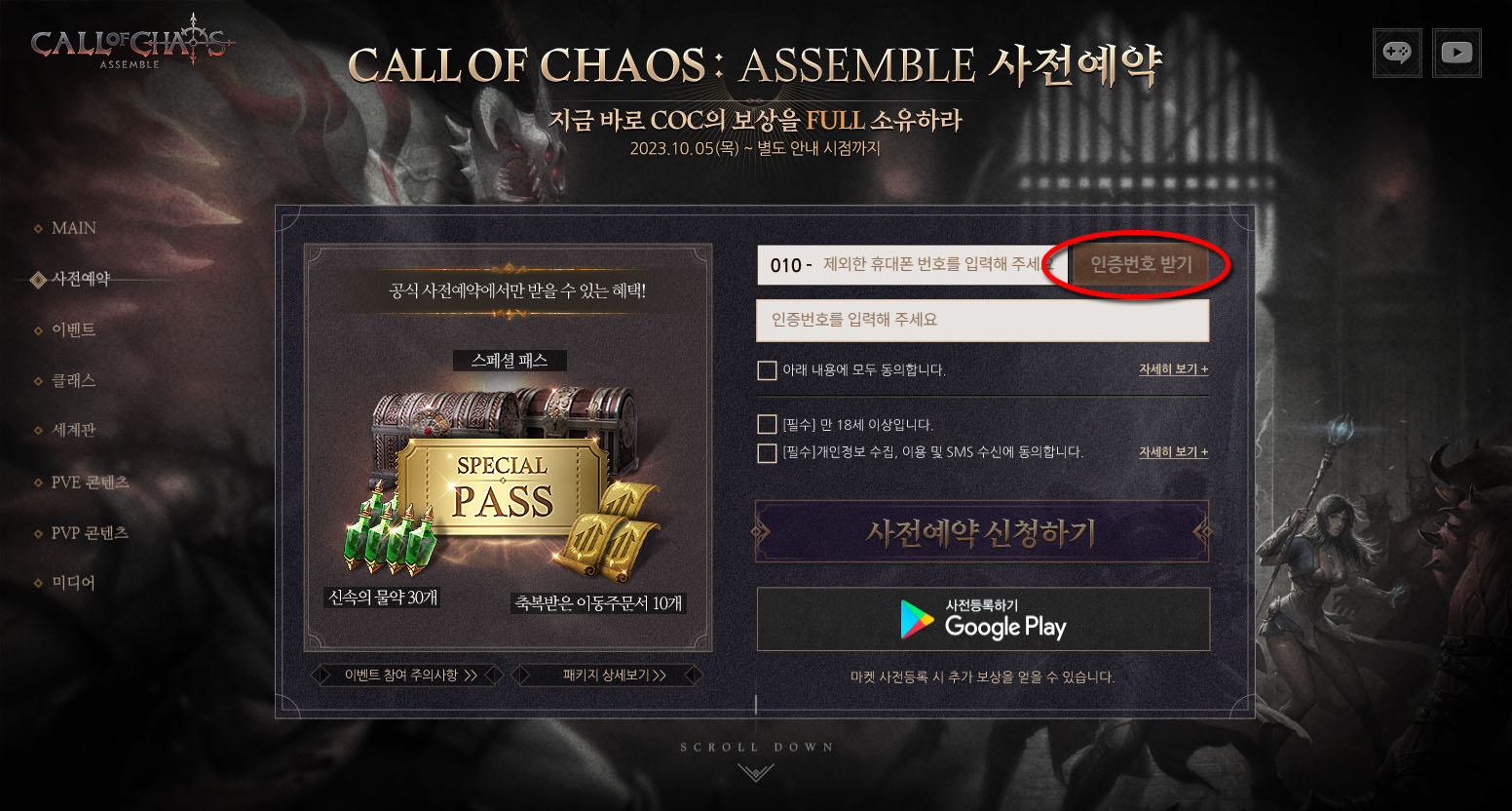The width and height of the screenshot is (1512, 811).
Task: Click the Call of Chaos Assemble logo
Action: pos(132,42)
